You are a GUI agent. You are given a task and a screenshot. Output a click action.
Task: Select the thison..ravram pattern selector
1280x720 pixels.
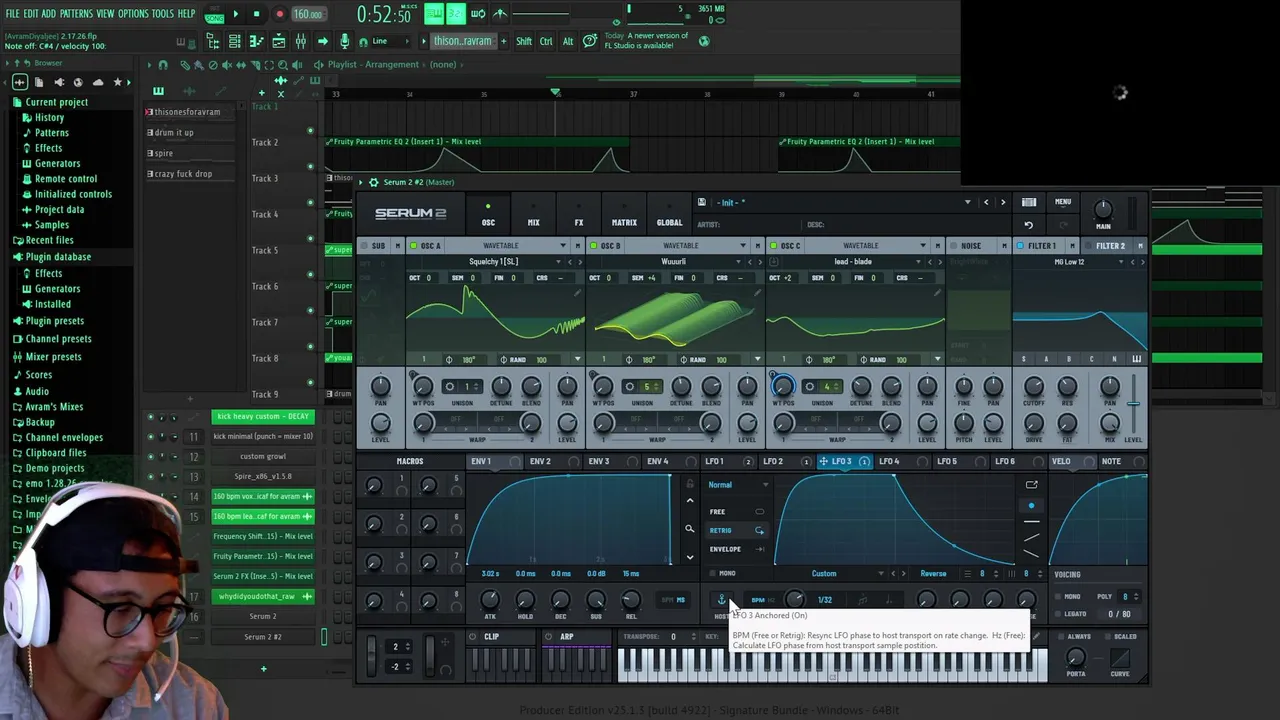(462, 41)
